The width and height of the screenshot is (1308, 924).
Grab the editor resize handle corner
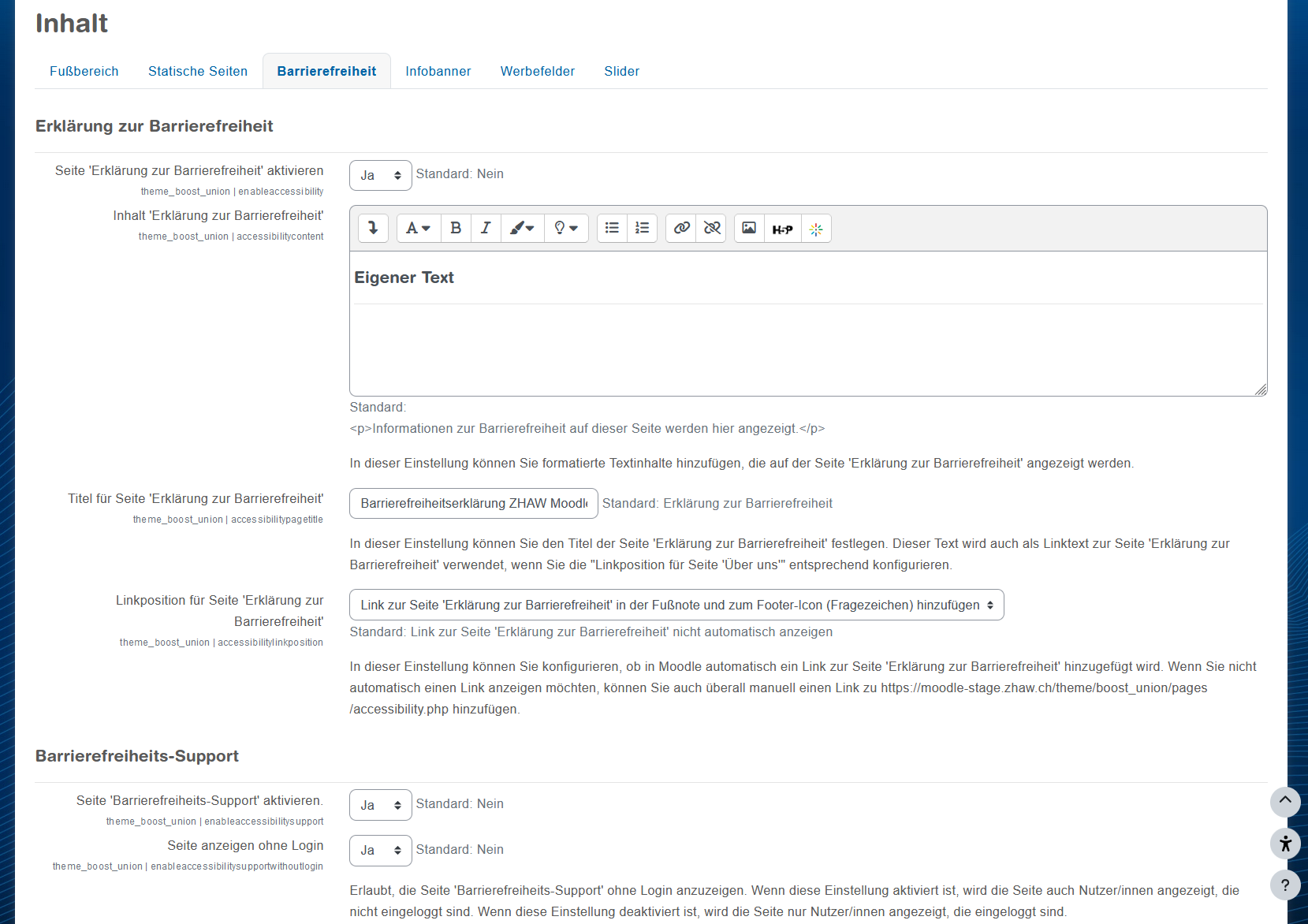coord(1260,389)
